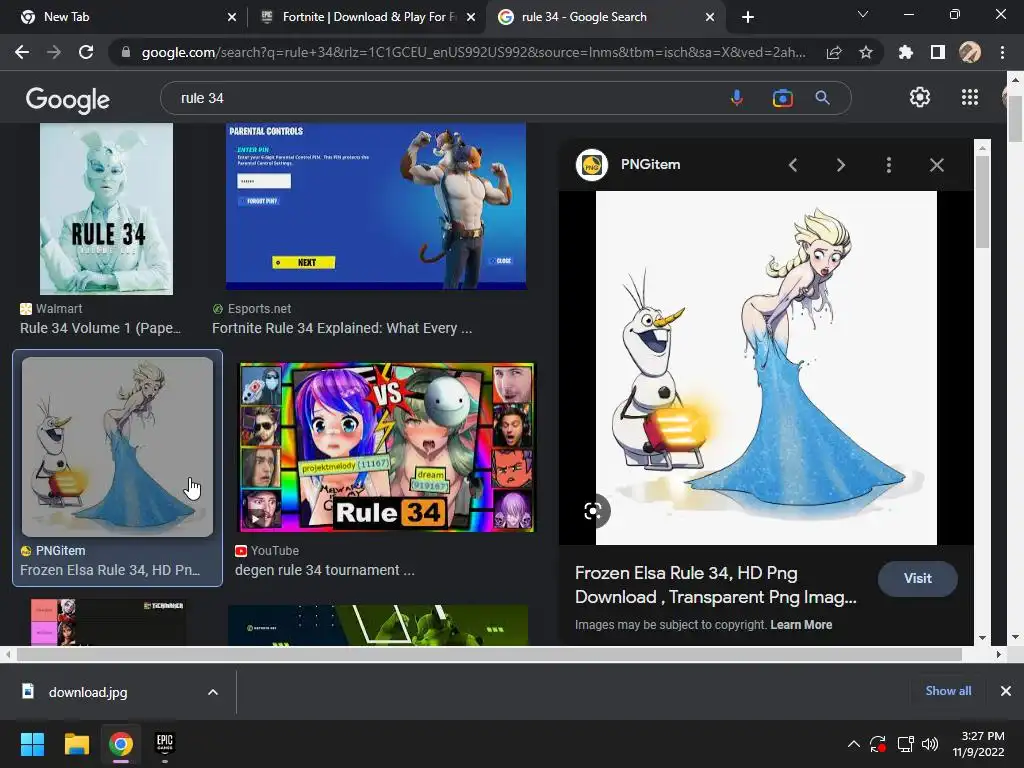Expand download.jpg options arrow
Screen dimensions: 1024x768
point(213,692)
